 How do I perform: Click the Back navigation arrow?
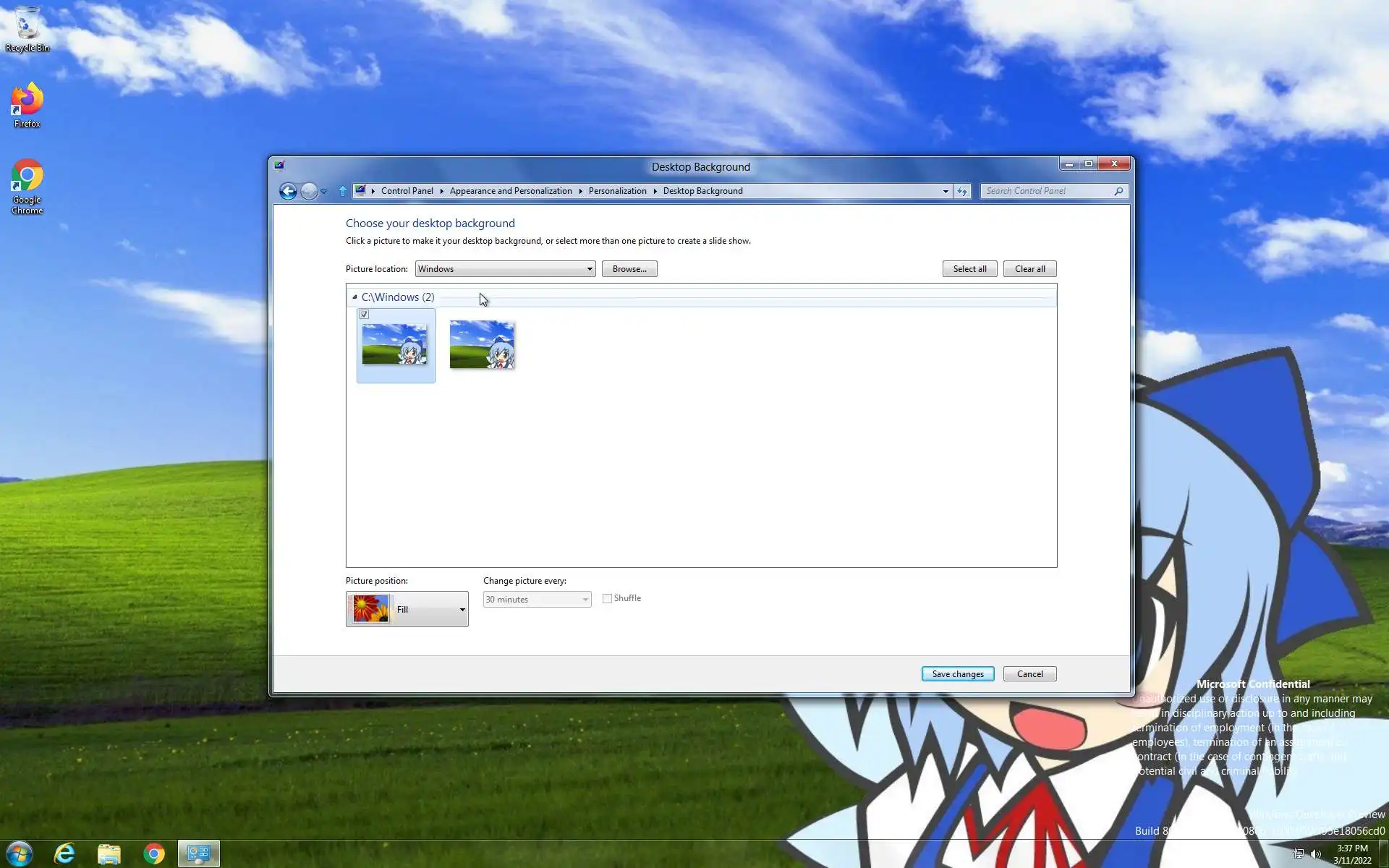tap(288, 191)
